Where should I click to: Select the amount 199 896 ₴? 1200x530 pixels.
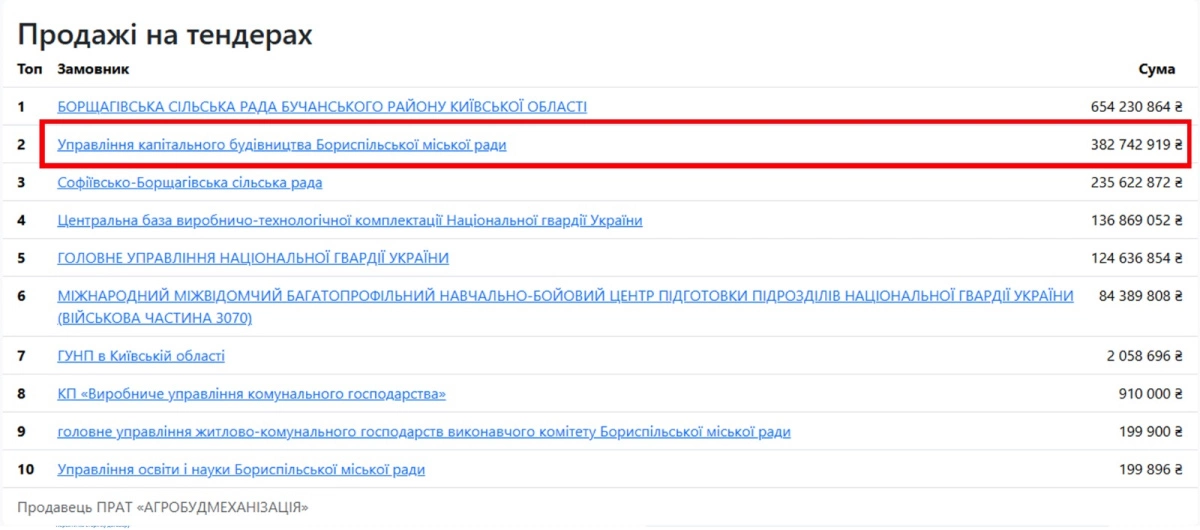[1152, 470]
